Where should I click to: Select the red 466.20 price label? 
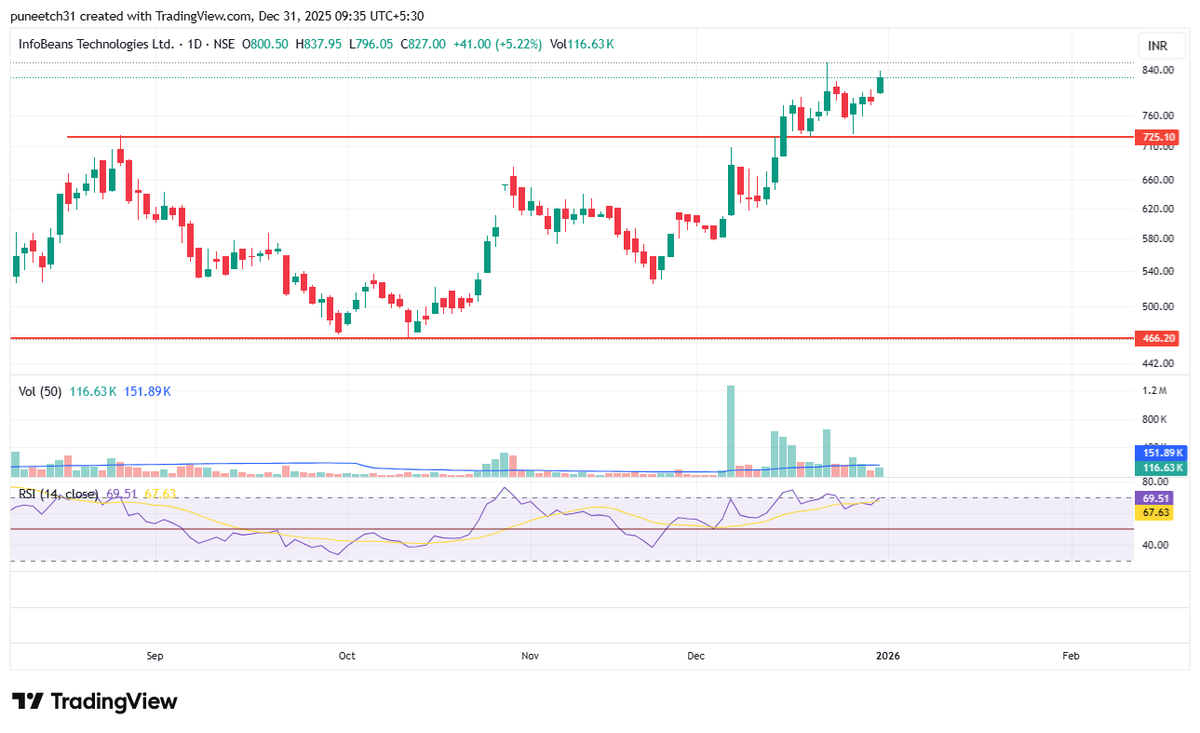[x=1157, y=339]
